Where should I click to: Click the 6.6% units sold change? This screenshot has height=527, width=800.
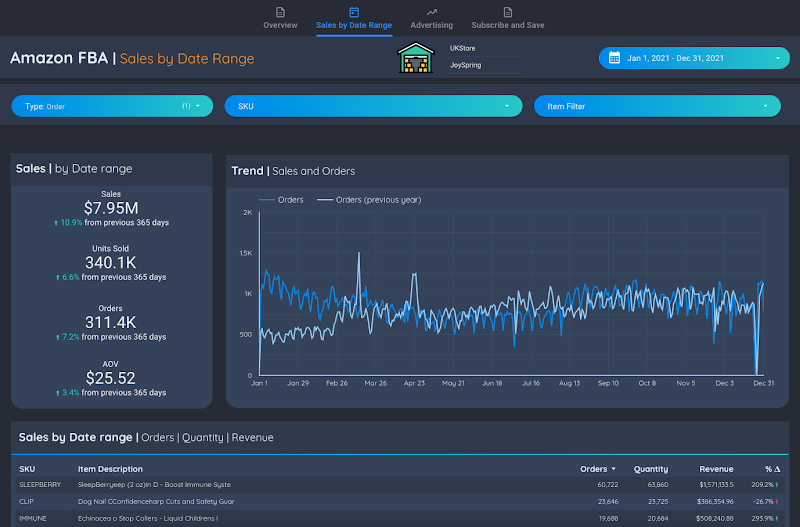point(67,277)
